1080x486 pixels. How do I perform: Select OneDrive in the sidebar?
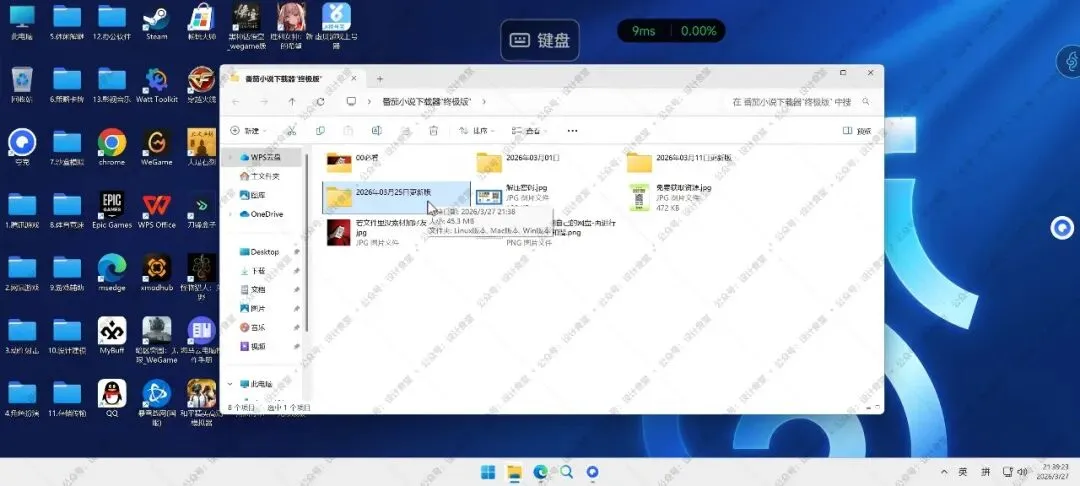[261, 214]
